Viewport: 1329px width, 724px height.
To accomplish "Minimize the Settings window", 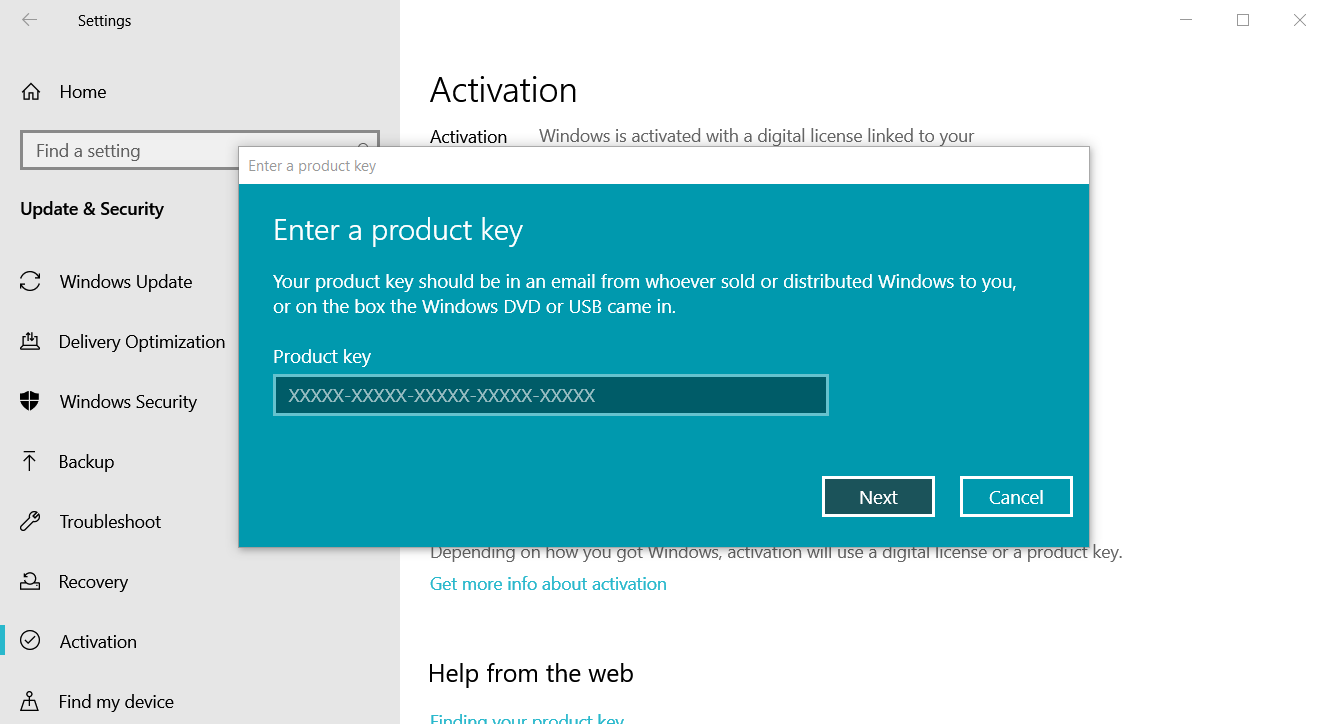I will (1185, 20).
